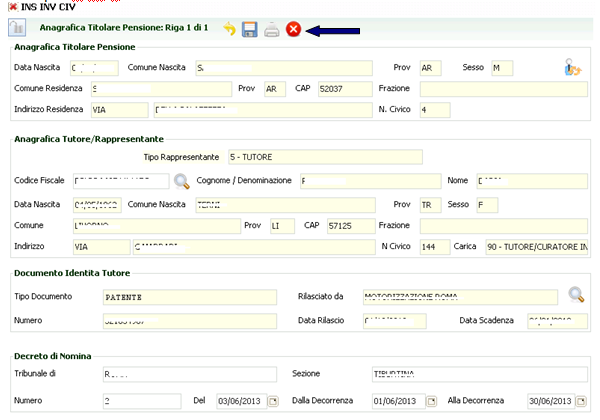This screenshot has height=420, width=600.
Task: Click Prov field AR beside Comune Residenza
Action: point(275,89)
